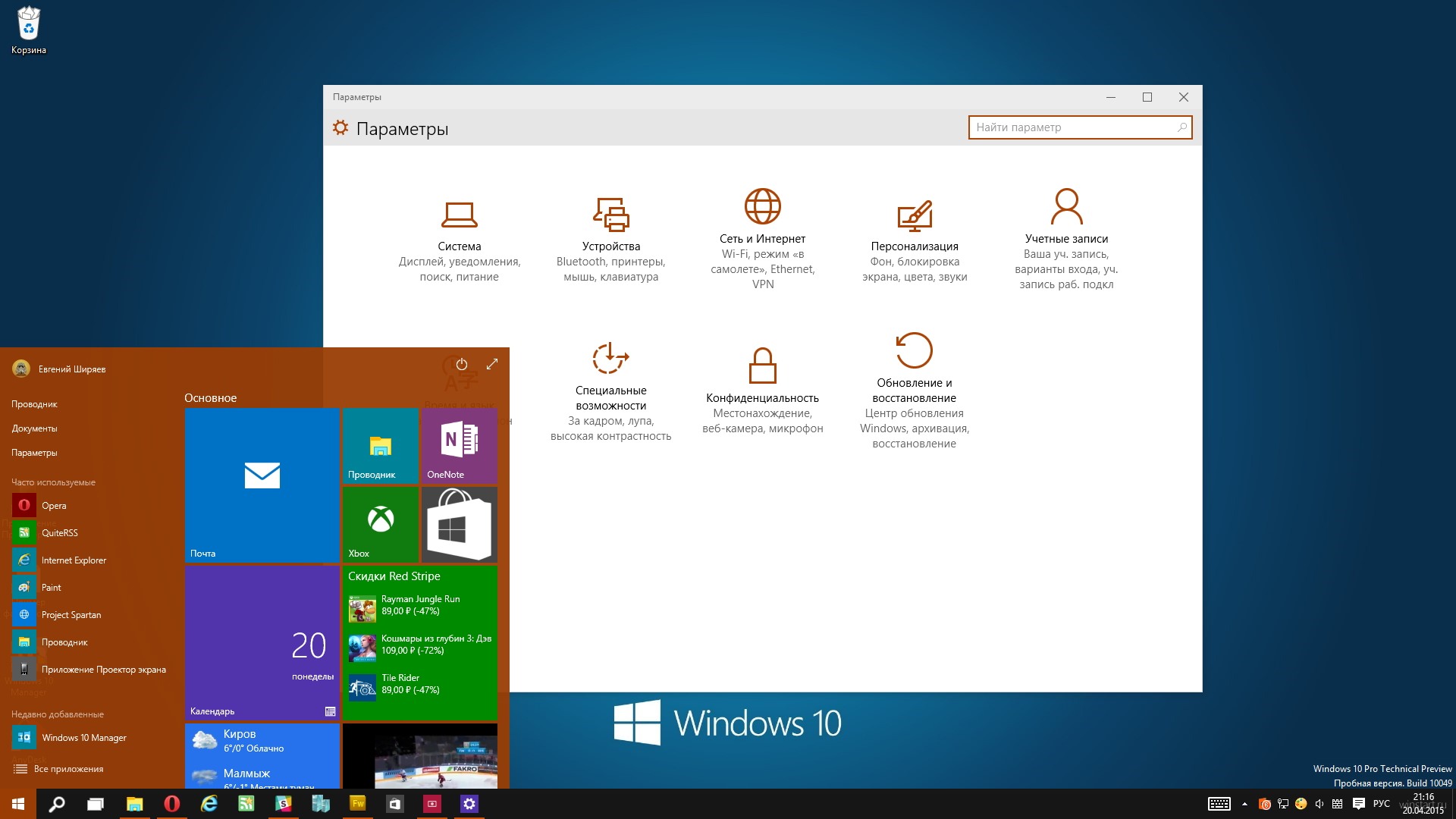This screenshot has height=819, width=1456.
Task: Open the Календарь calendar tile
Action: click(x=262, y=643)
